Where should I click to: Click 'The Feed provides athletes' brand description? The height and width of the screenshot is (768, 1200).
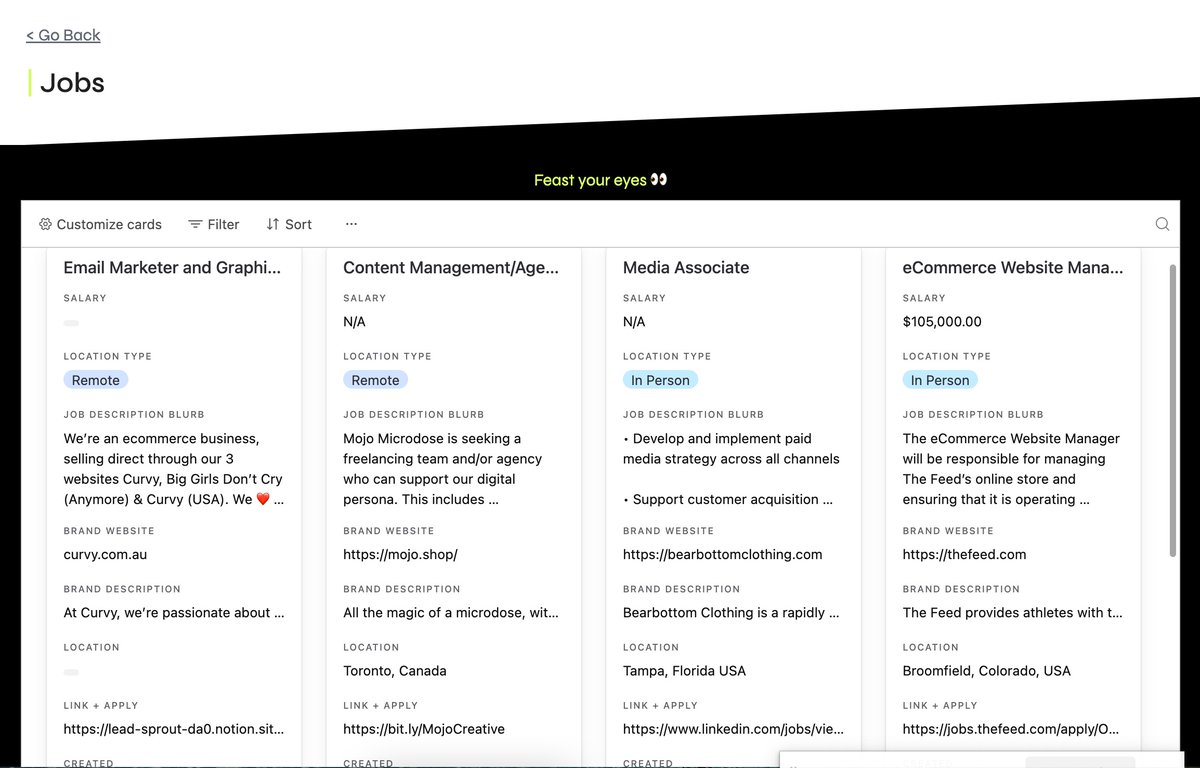click(x=1013, y=612)
